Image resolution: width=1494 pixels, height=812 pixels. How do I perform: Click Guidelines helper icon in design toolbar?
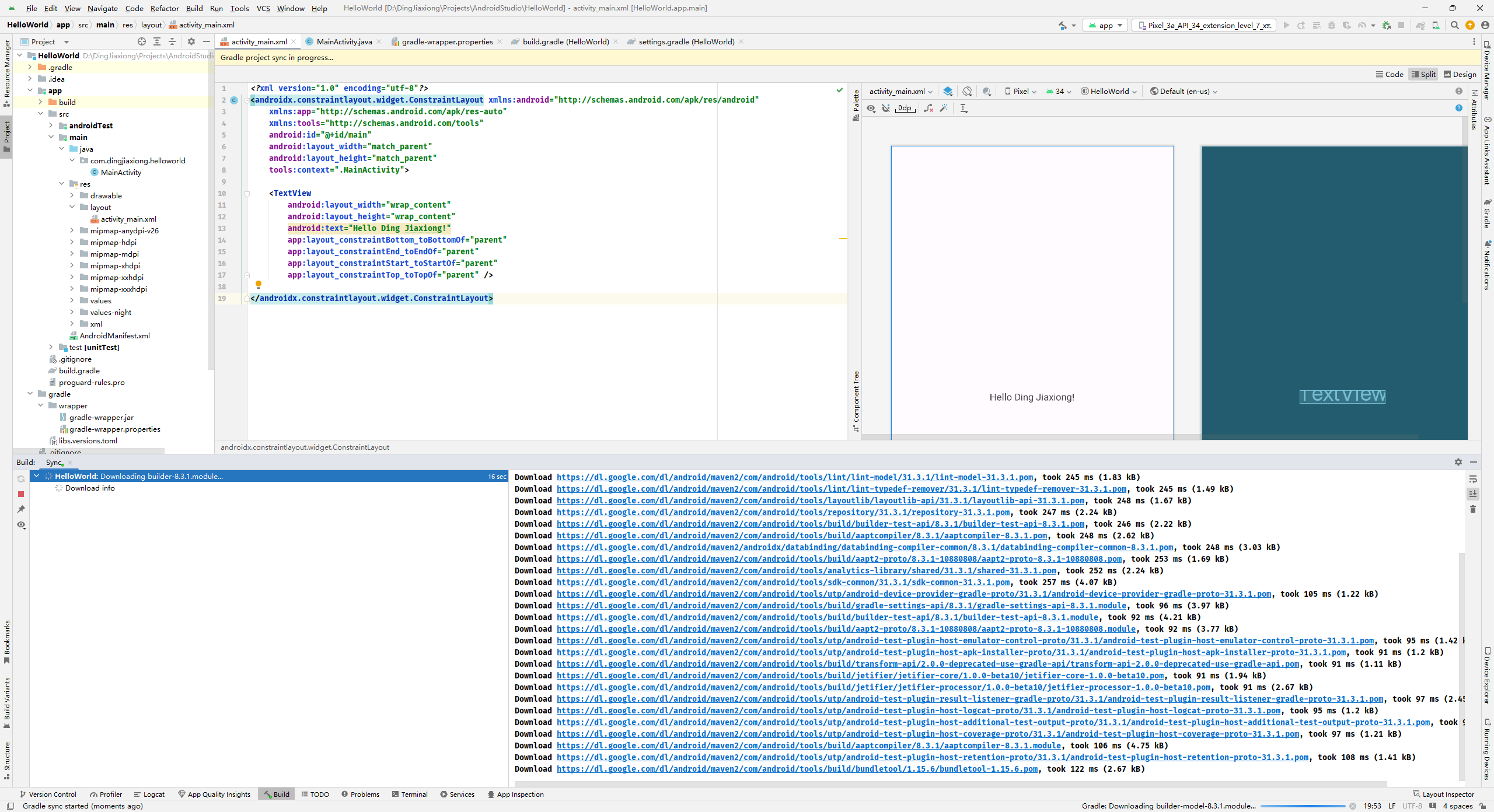pos(964,108)
